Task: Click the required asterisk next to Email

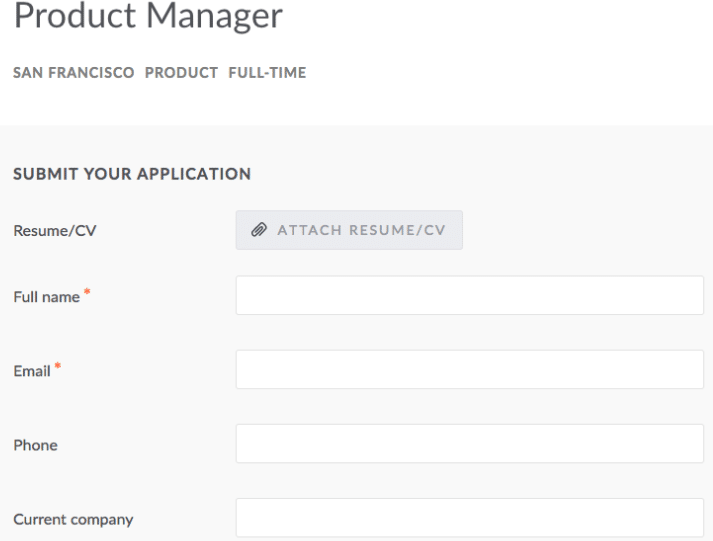Action: point(58,366)
